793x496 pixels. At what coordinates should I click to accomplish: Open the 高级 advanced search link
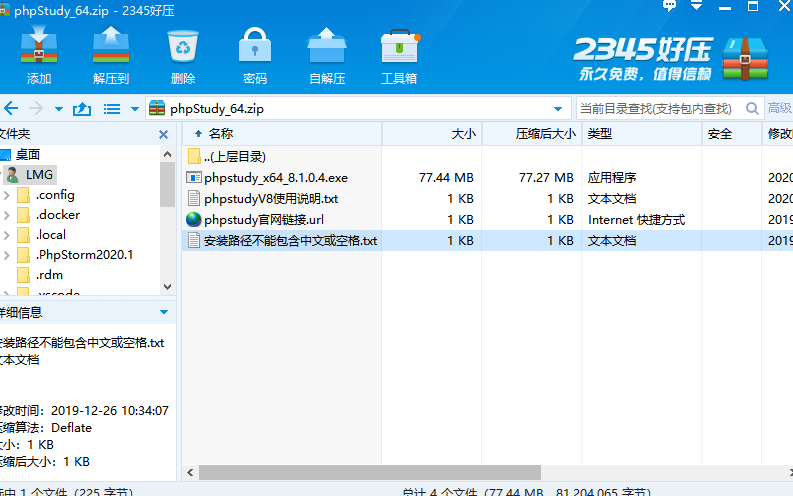click(x=780, y=108)
